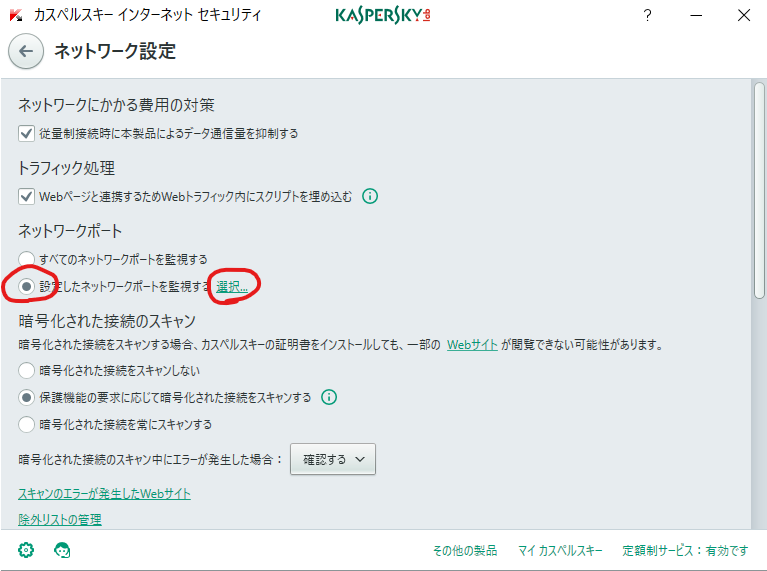Open help via the question mark icon
Image resolution: width=767 pixels, height=571 pixels.
click(x=647, y=16)
